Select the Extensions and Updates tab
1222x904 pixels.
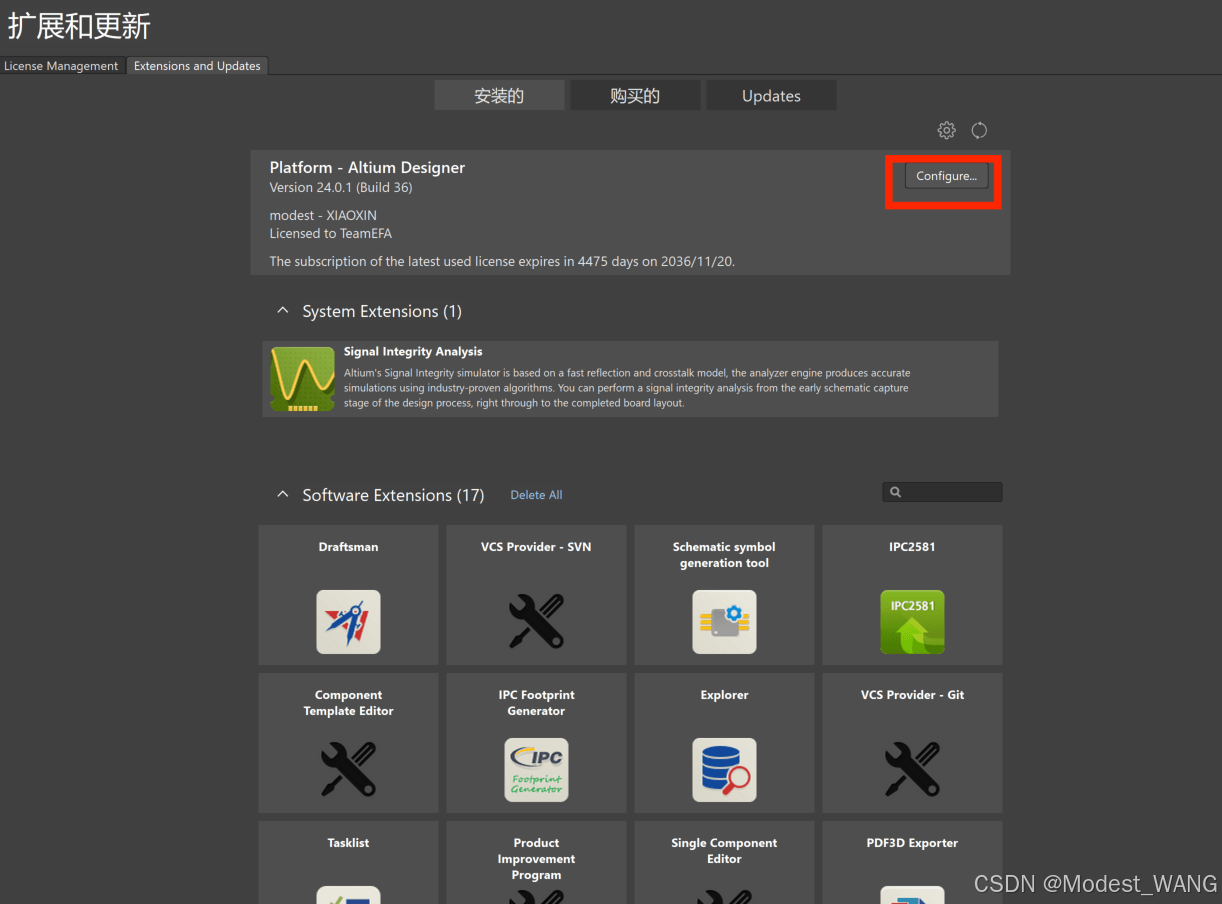[x=197, y=66]
